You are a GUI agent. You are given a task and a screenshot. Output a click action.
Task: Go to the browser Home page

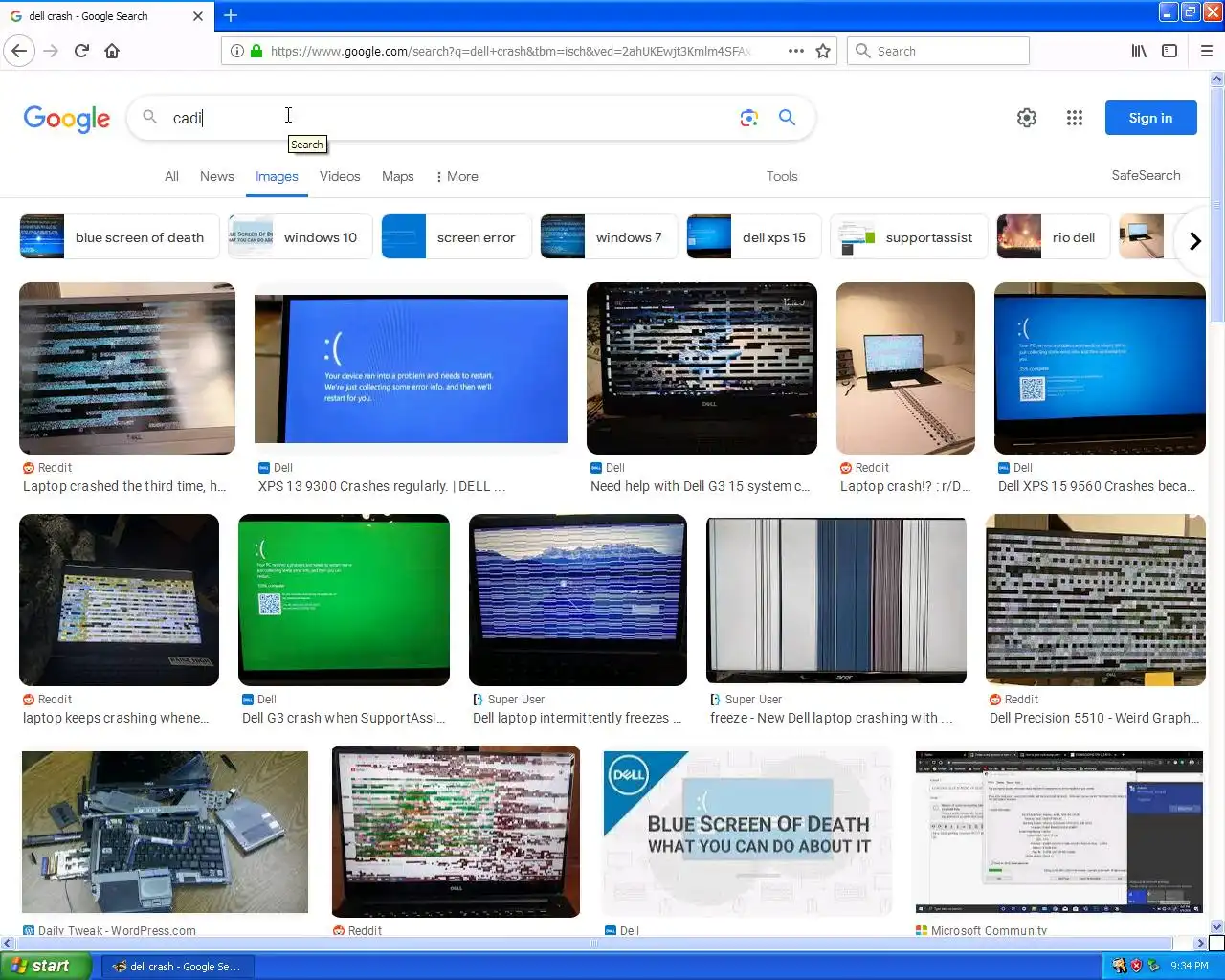pos(112,51)
